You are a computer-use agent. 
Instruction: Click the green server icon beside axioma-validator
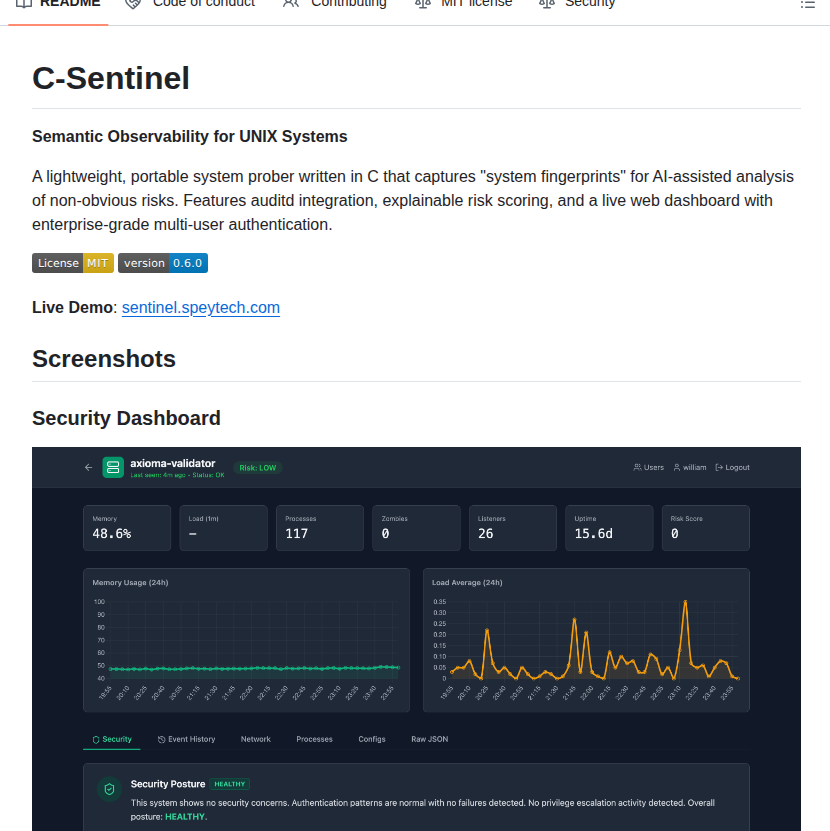click(112, 467)
